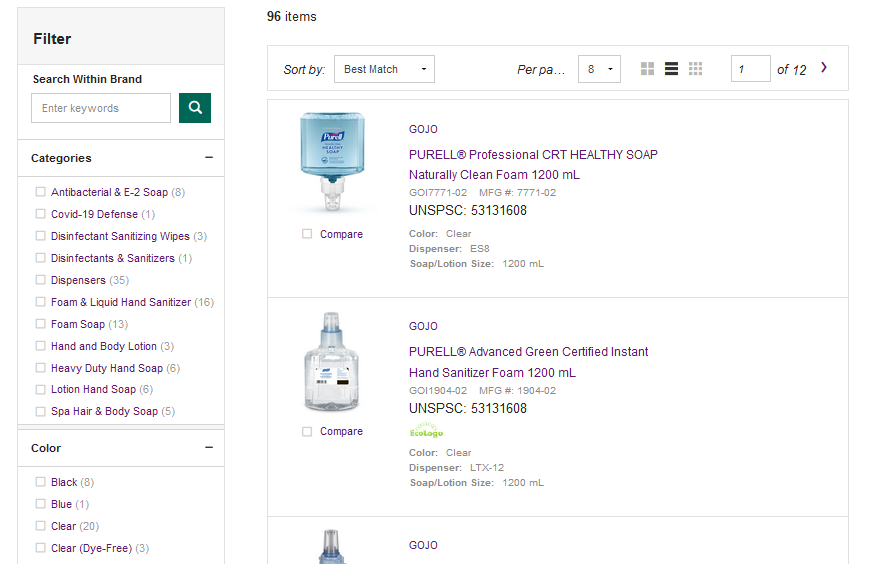The image size is (889, 564).
Task: Tick Compare for PURELL Green Certified Sanitizer
Action: click(307, 431)
